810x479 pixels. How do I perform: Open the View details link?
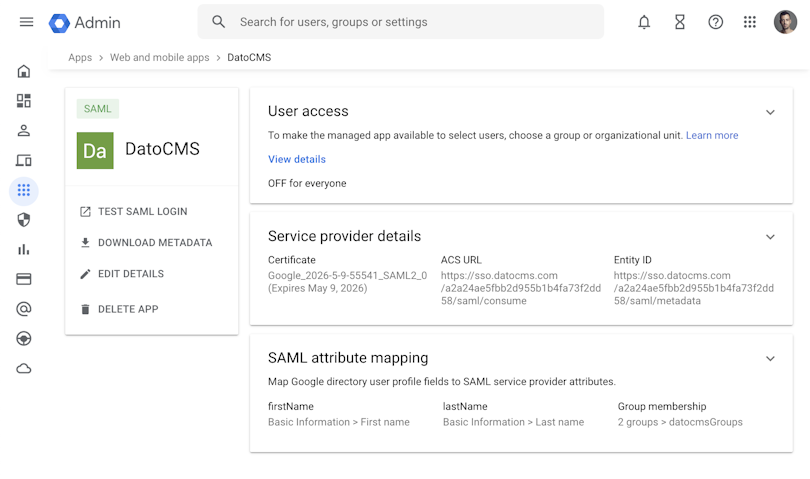(297, 159)
